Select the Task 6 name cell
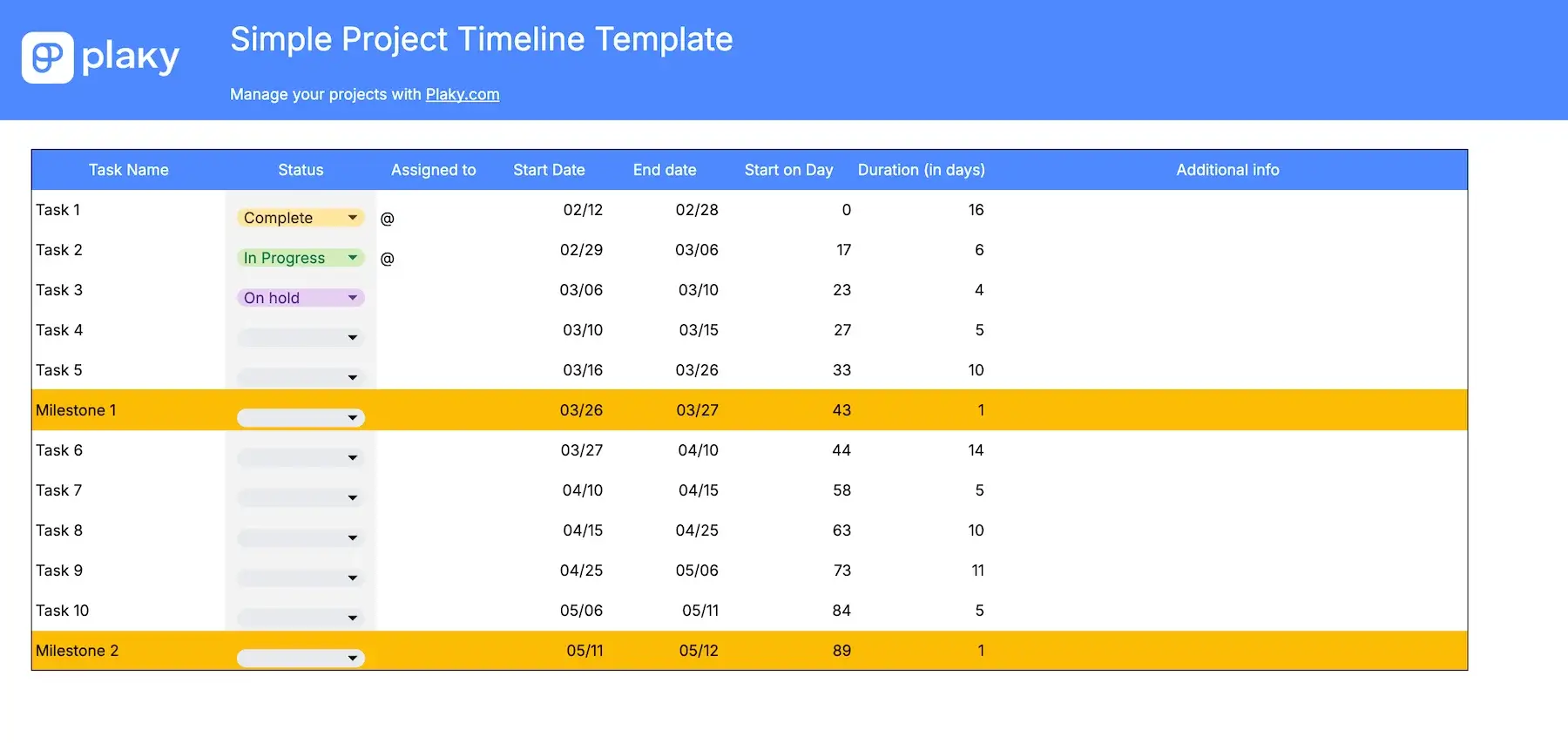Viewport: 1568px width, 743px height. (x=129, y=451)
